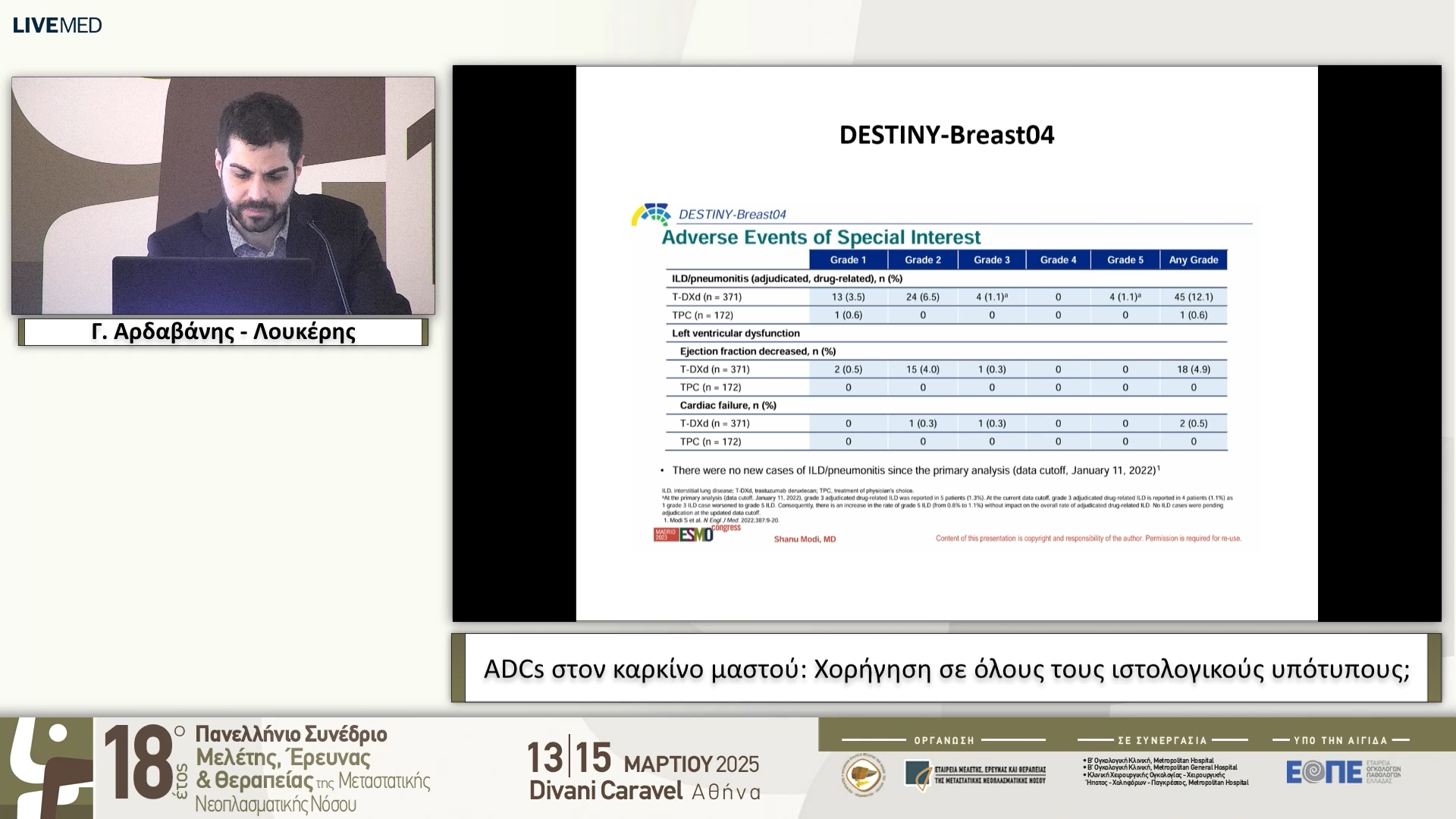This screenshot has width=1456, height=819.
Task: Click the Grade 5 column header
Action: pos(1125,260)
